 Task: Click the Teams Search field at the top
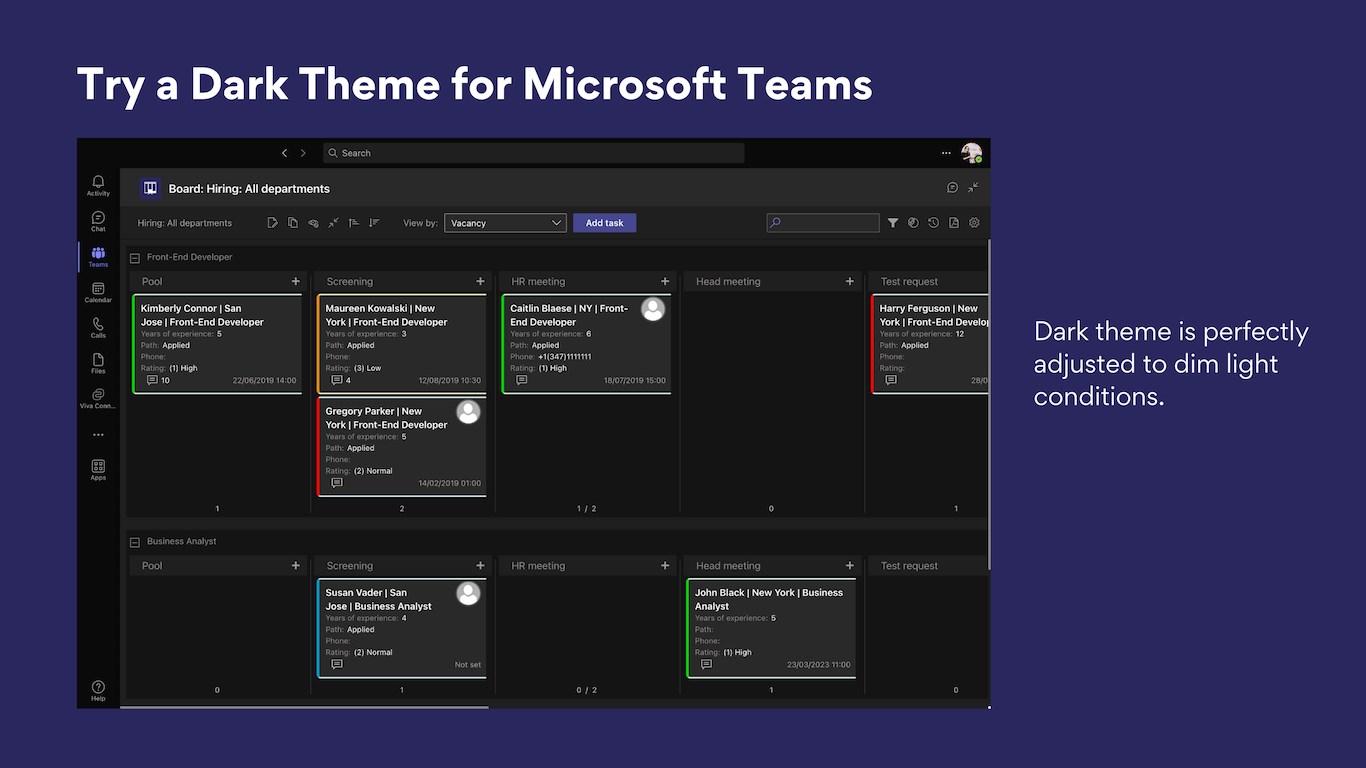click(533, 153)
